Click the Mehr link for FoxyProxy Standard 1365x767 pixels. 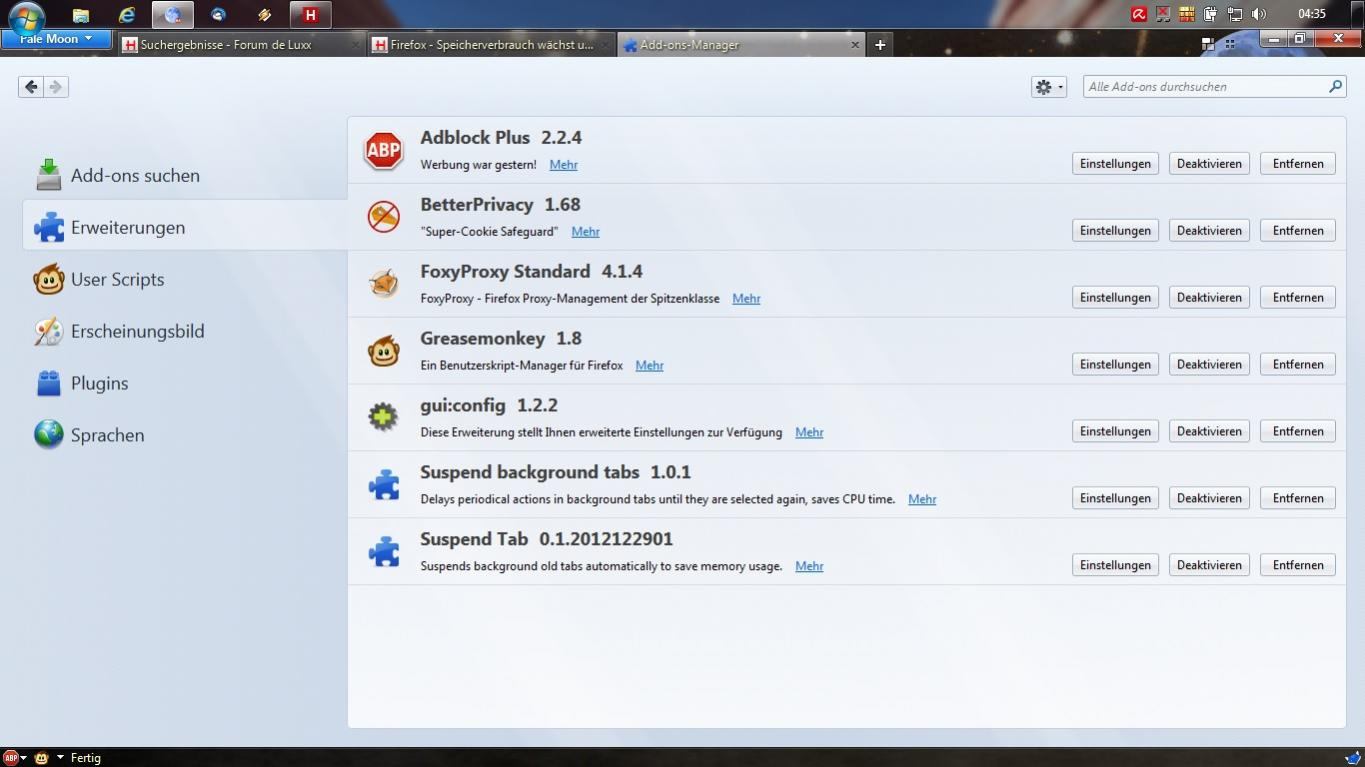(x=746, y=299)
